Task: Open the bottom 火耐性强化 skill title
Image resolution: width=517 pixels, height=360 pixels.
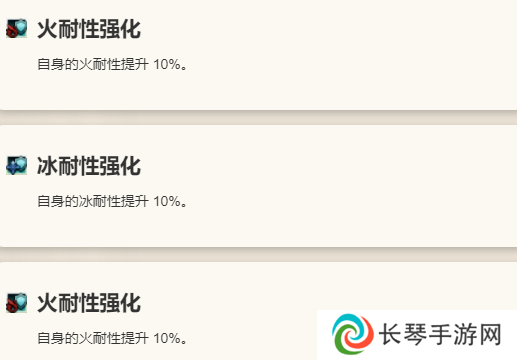Action: point(89,303)
